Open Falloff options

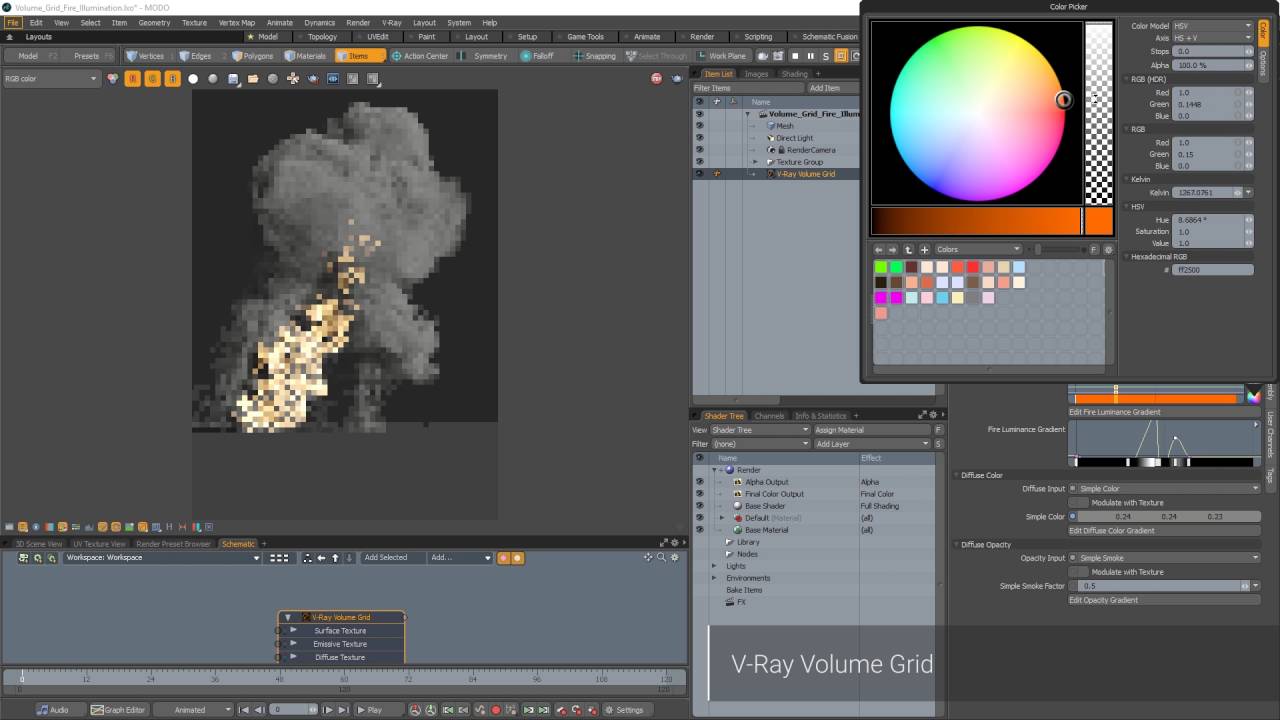tap(537, 56)
